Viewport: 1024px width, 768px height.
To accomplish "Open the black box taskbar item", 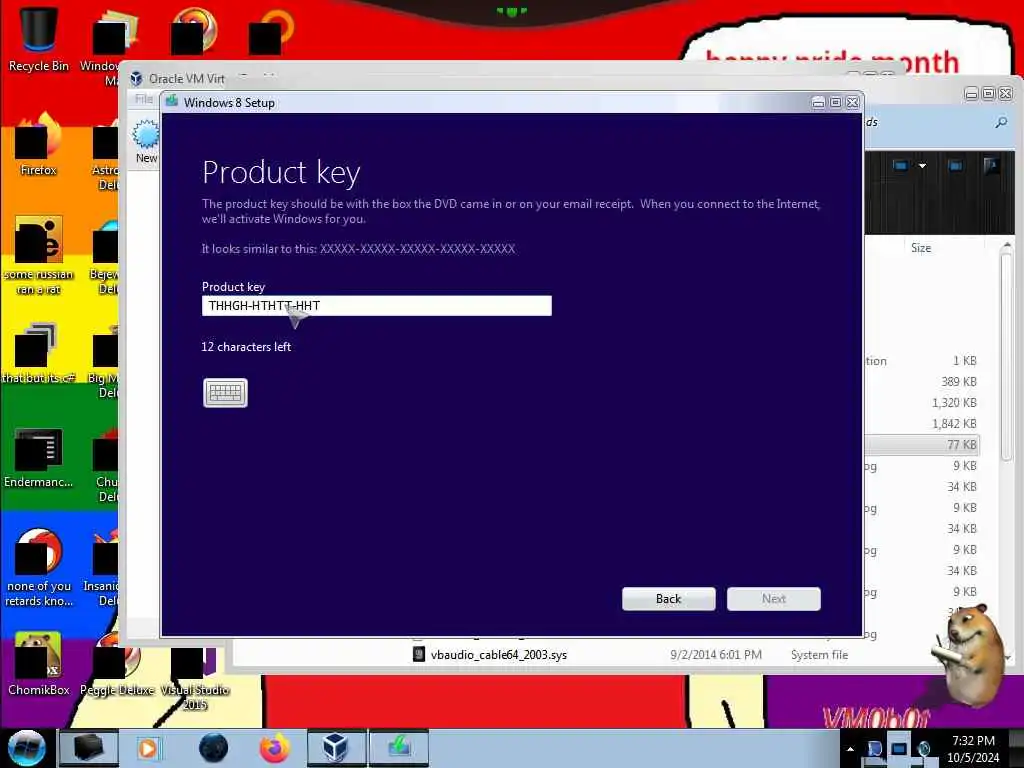I will tap(88, 748).
